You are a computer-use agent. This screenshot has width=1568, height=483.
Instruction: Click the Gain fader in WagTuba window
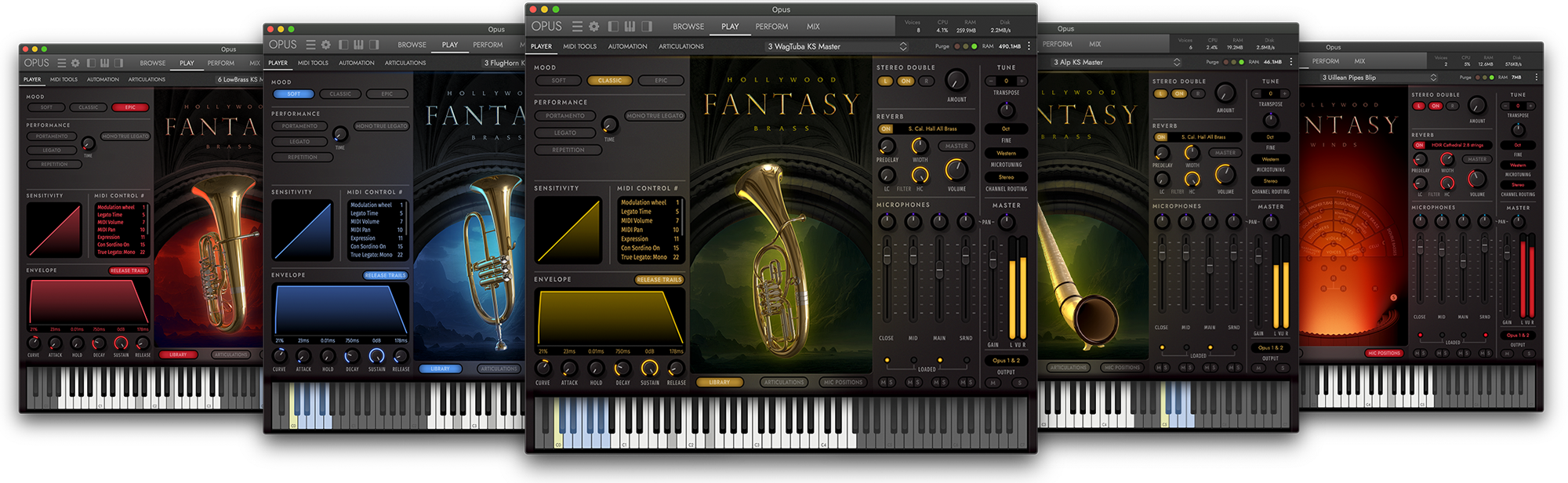993,260
